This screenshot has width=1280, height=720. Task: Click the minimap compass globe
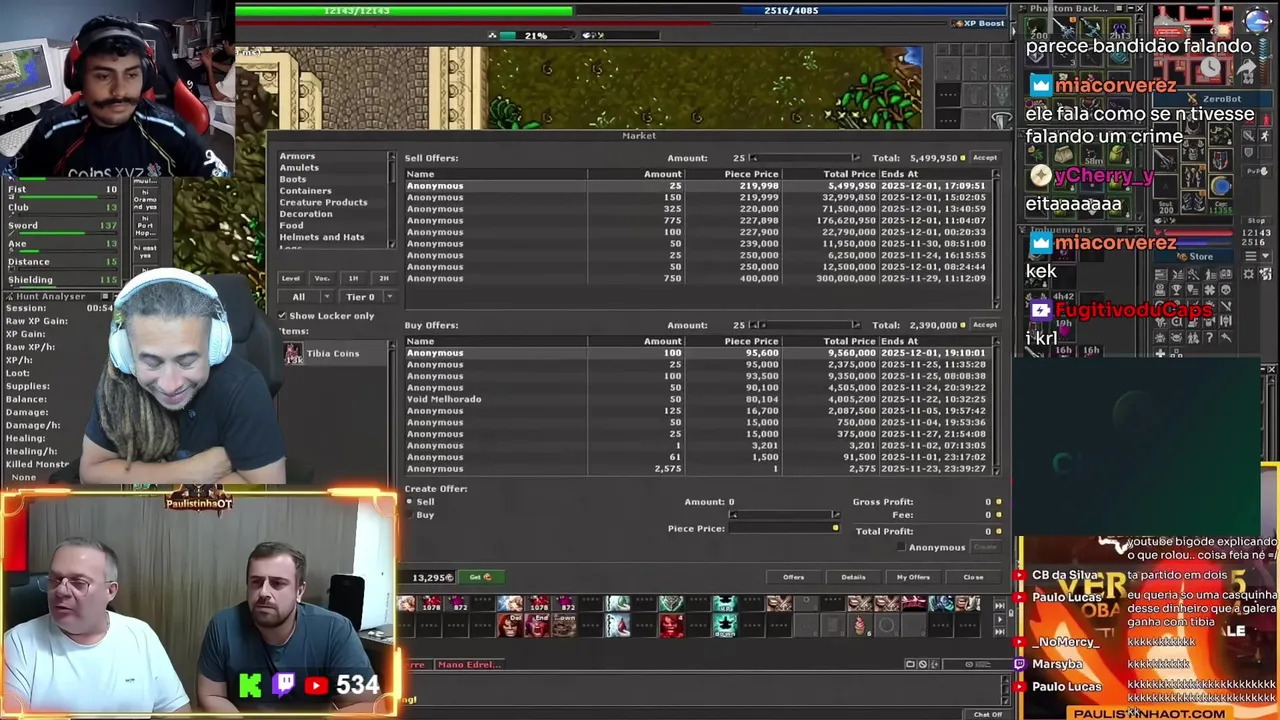point(1257,20)
